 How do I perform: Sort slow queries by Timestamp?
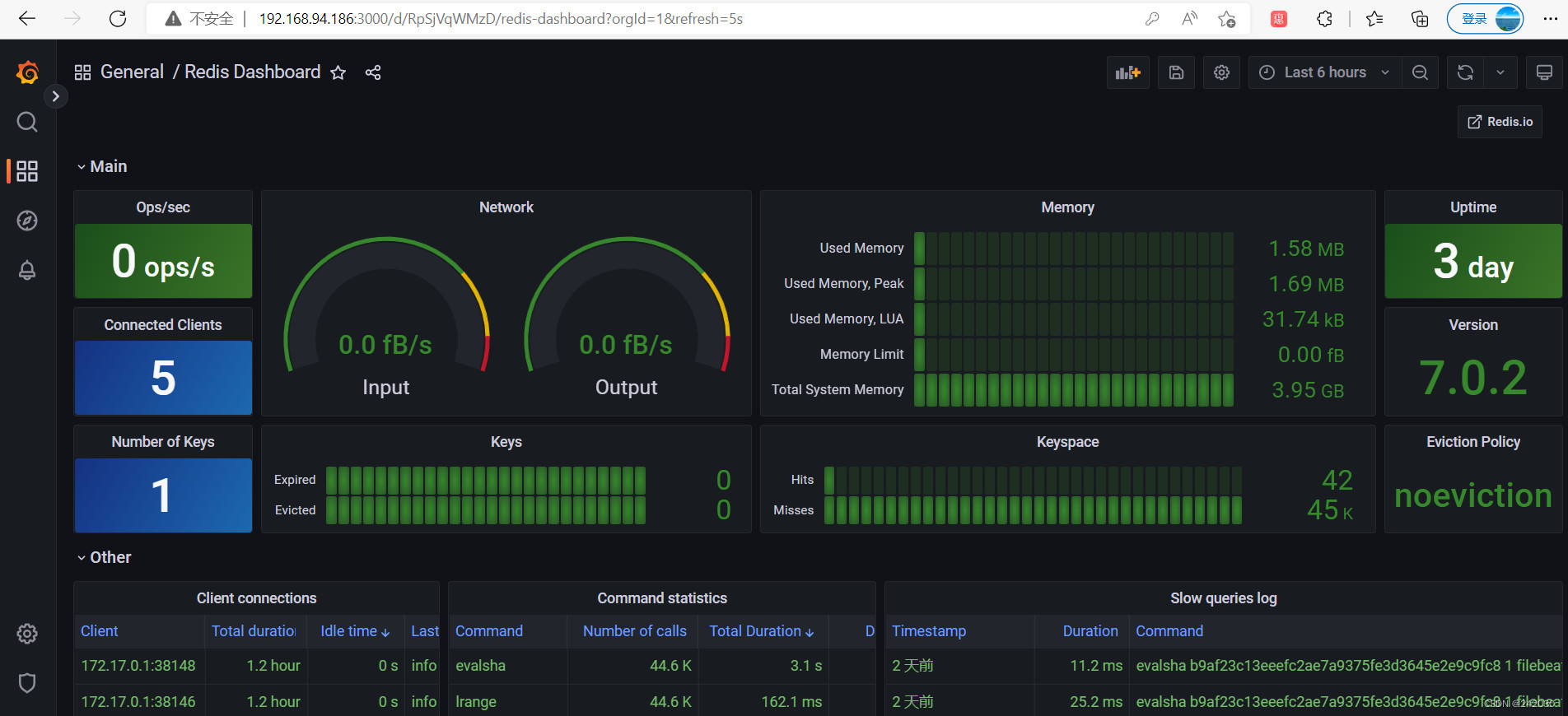pos(929,631)
